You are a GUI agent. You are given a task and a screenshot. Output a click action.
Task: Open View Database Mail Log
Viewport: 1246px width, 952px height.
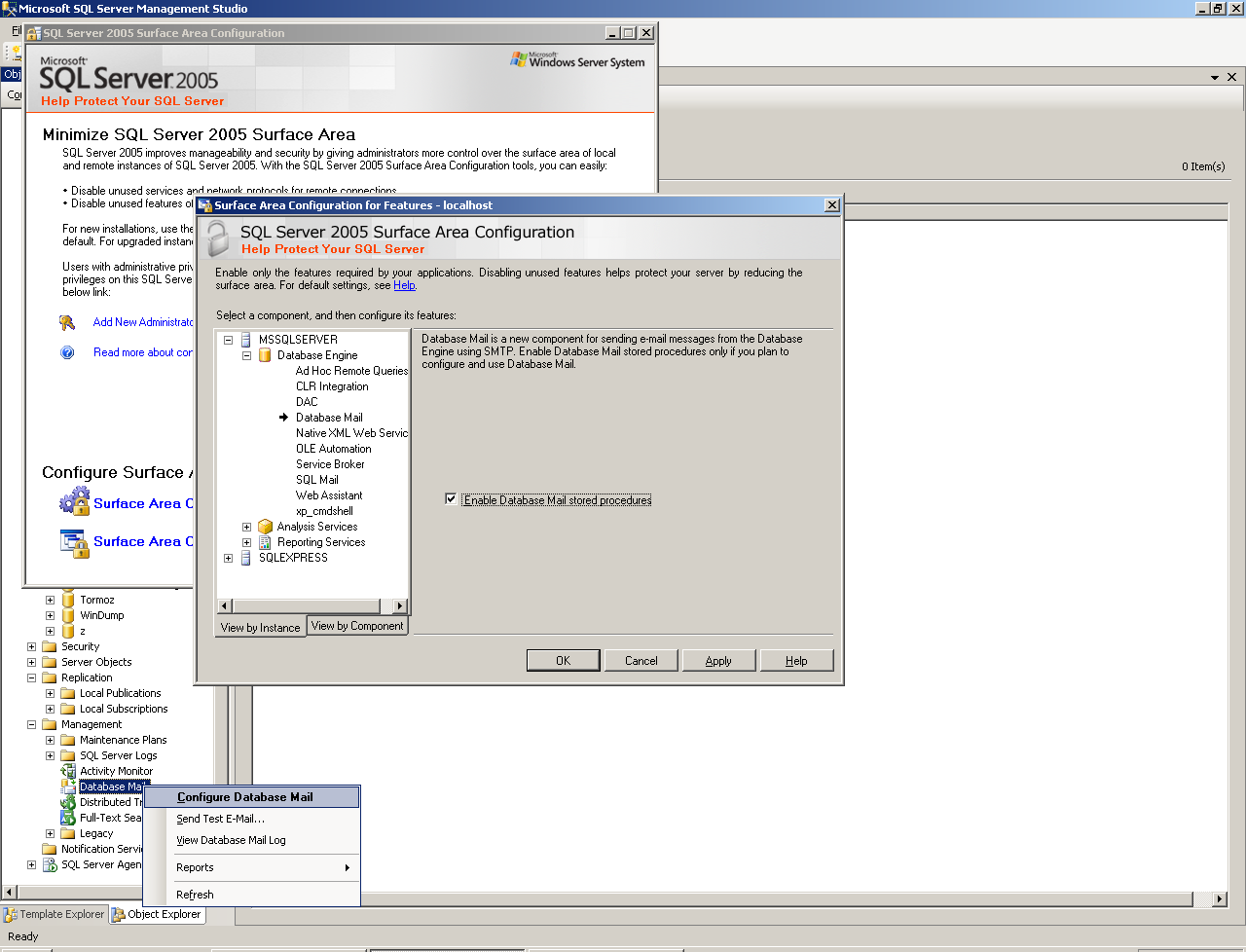tap(252, 840)
